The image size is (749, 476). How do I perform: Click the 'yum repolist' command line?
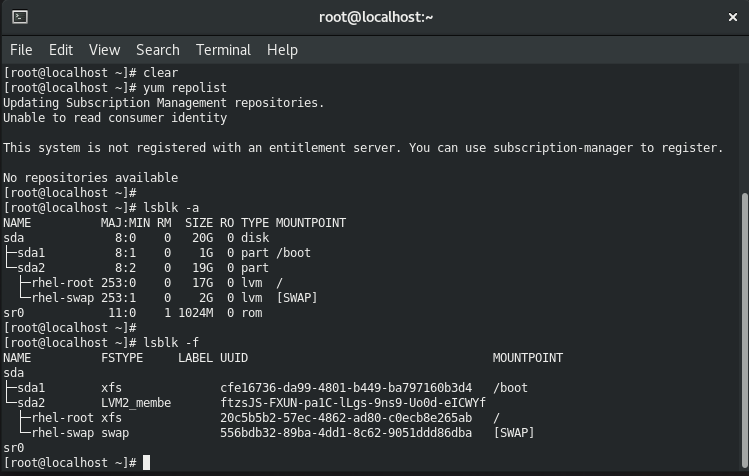pos(115,88)
